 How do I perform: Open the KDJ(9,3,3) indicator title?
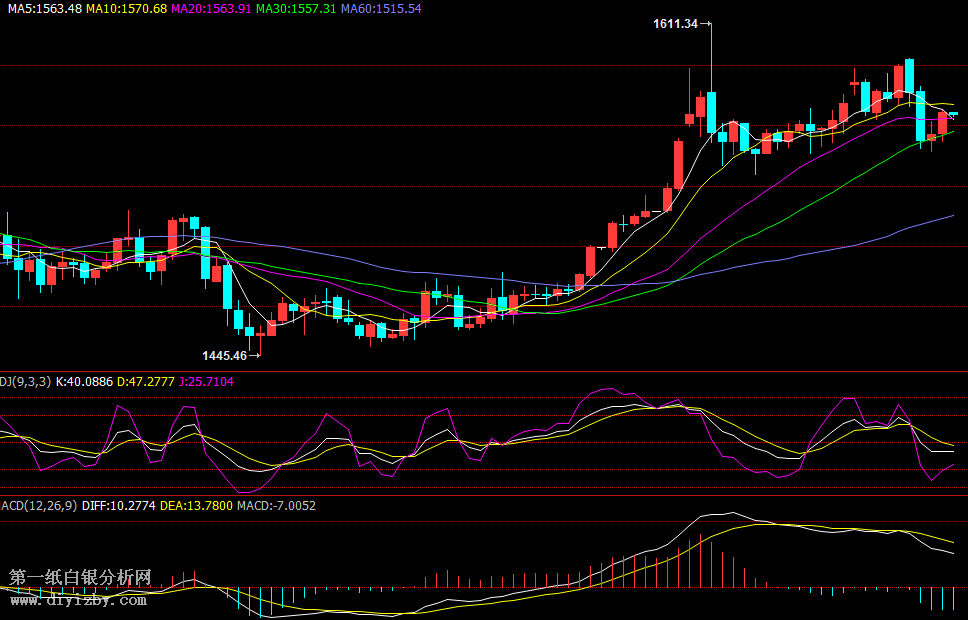25,381
